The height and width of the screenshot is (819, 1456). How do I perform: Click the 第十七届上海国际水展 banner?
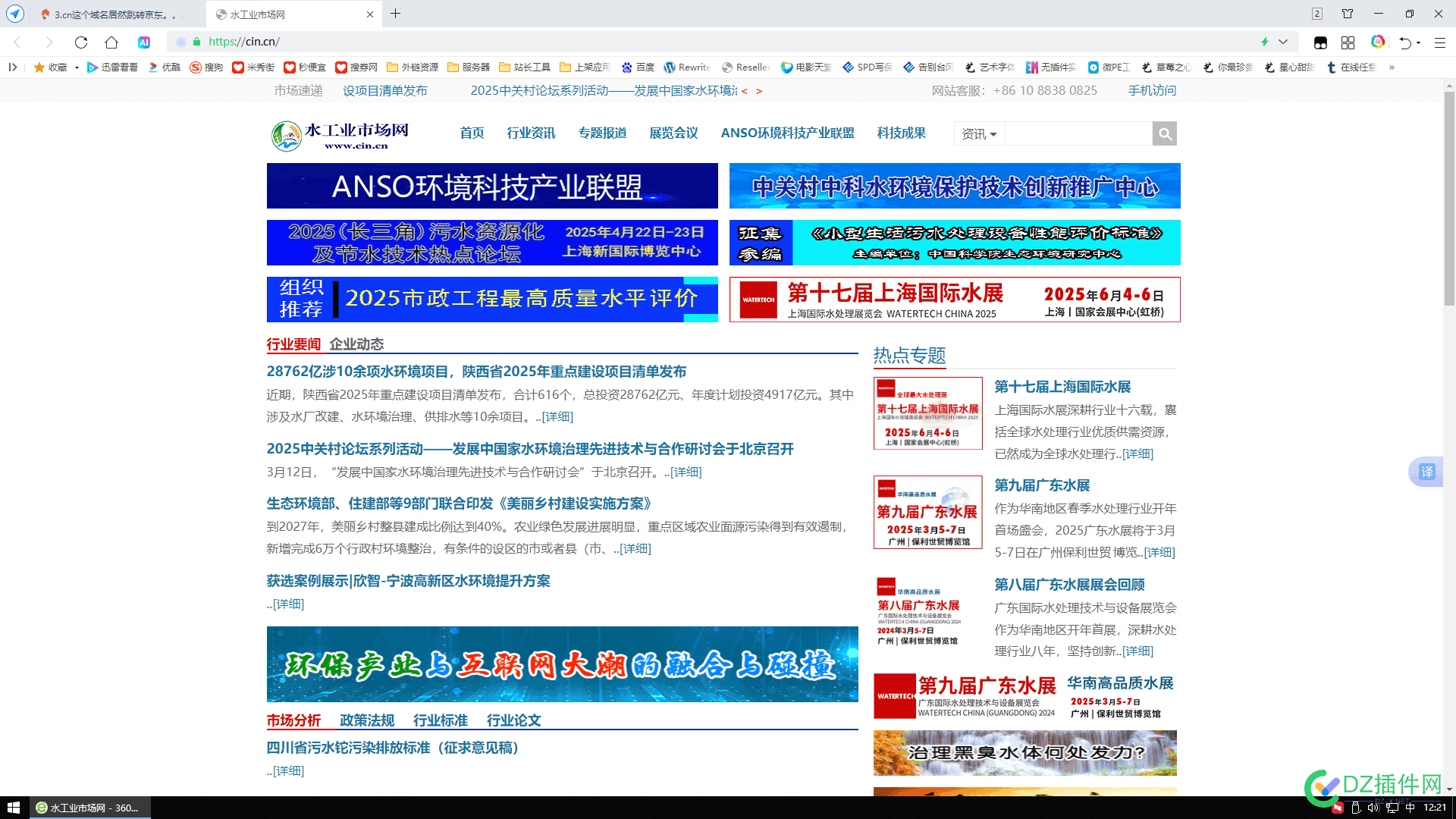click(955, 300)
